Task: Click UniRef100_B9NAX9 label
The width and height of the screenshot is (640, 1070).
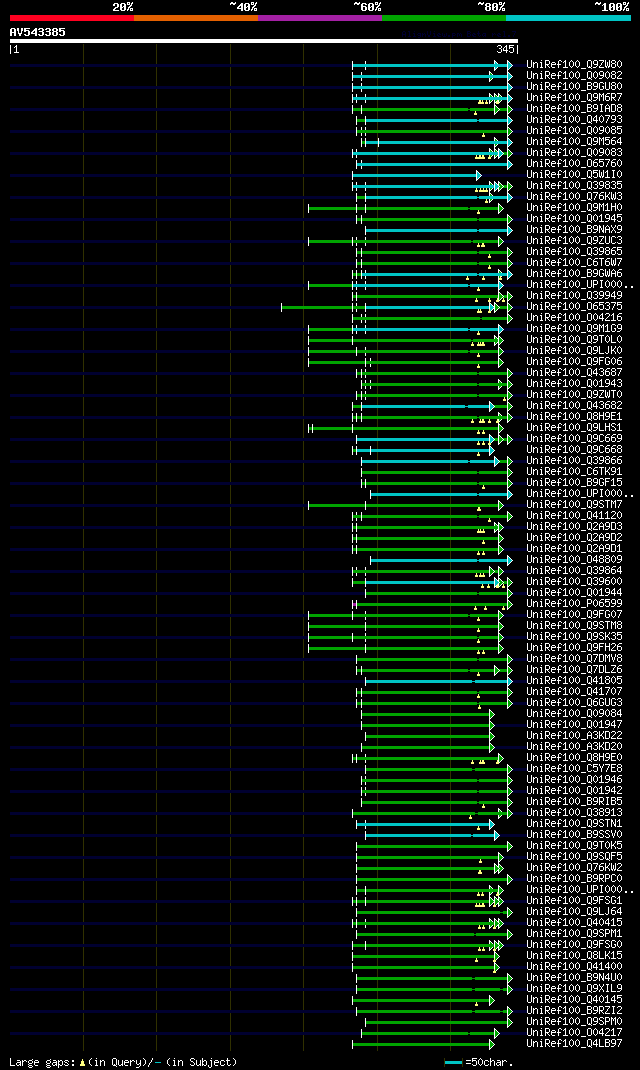Action: point(574,230)
